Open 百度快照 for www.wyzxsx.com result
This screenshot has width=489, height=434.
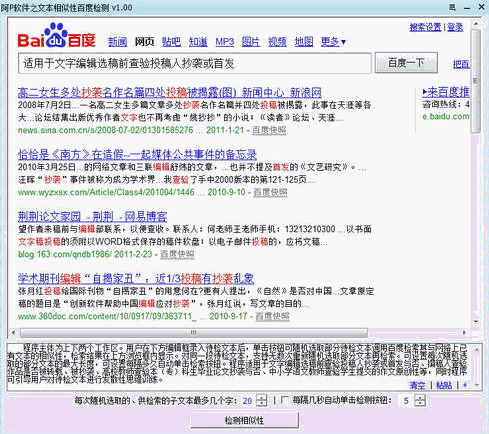pos(270,192)
